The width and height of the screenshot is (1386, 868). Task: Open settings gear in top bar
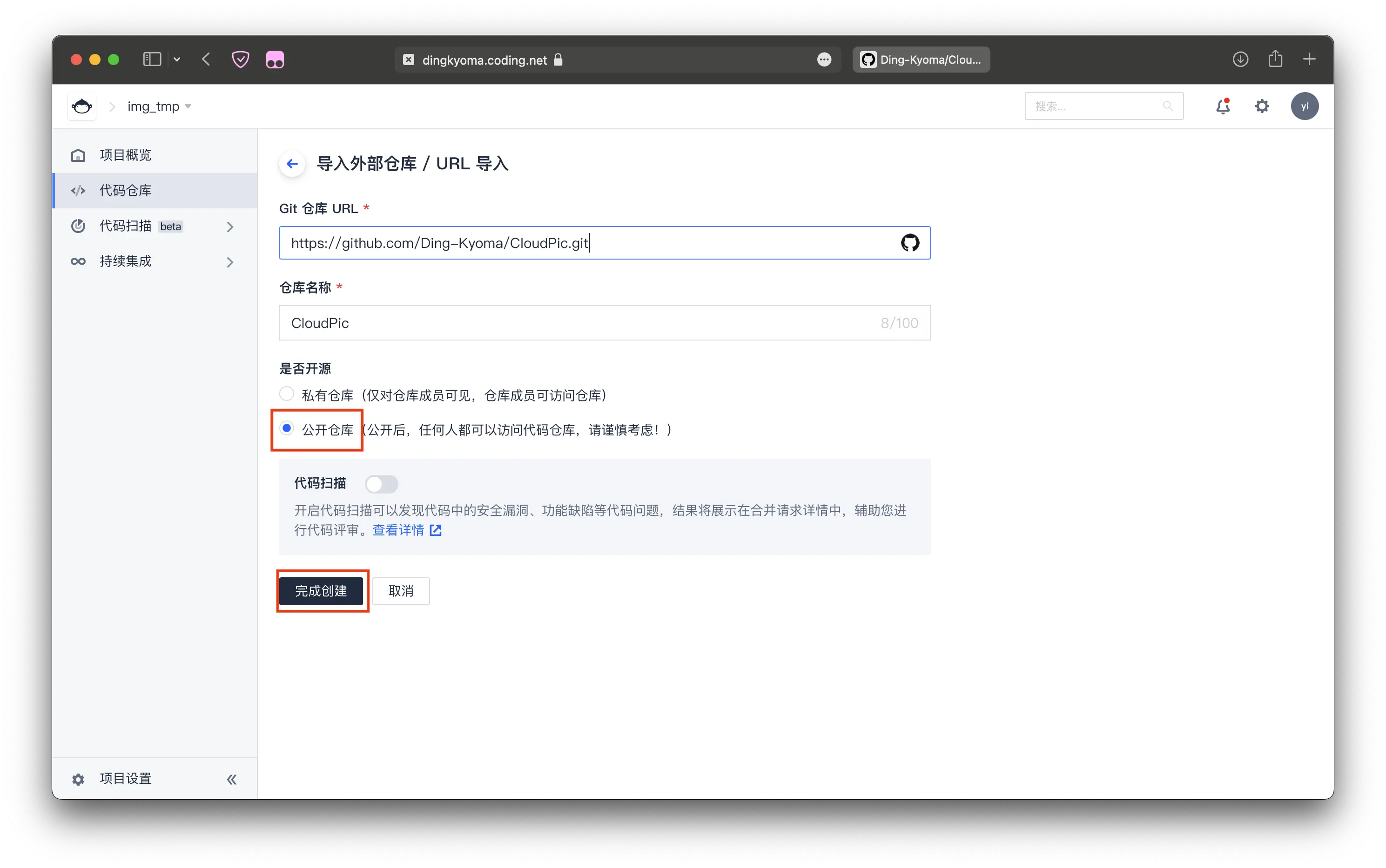(x=1261, y=106)
